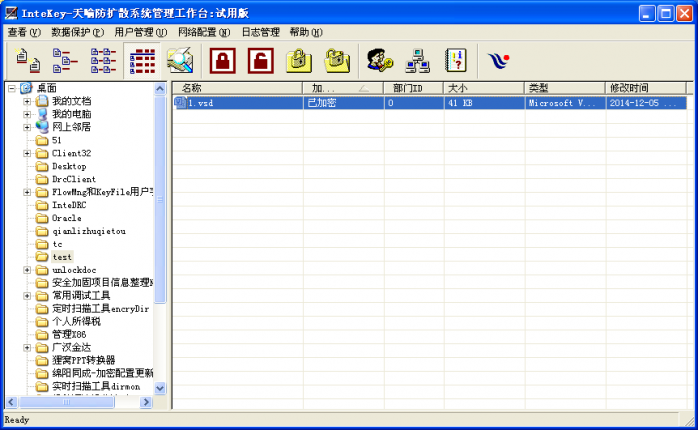Sort by the 加... encryption column header
The image size is (698, 430).
(343, 88)
